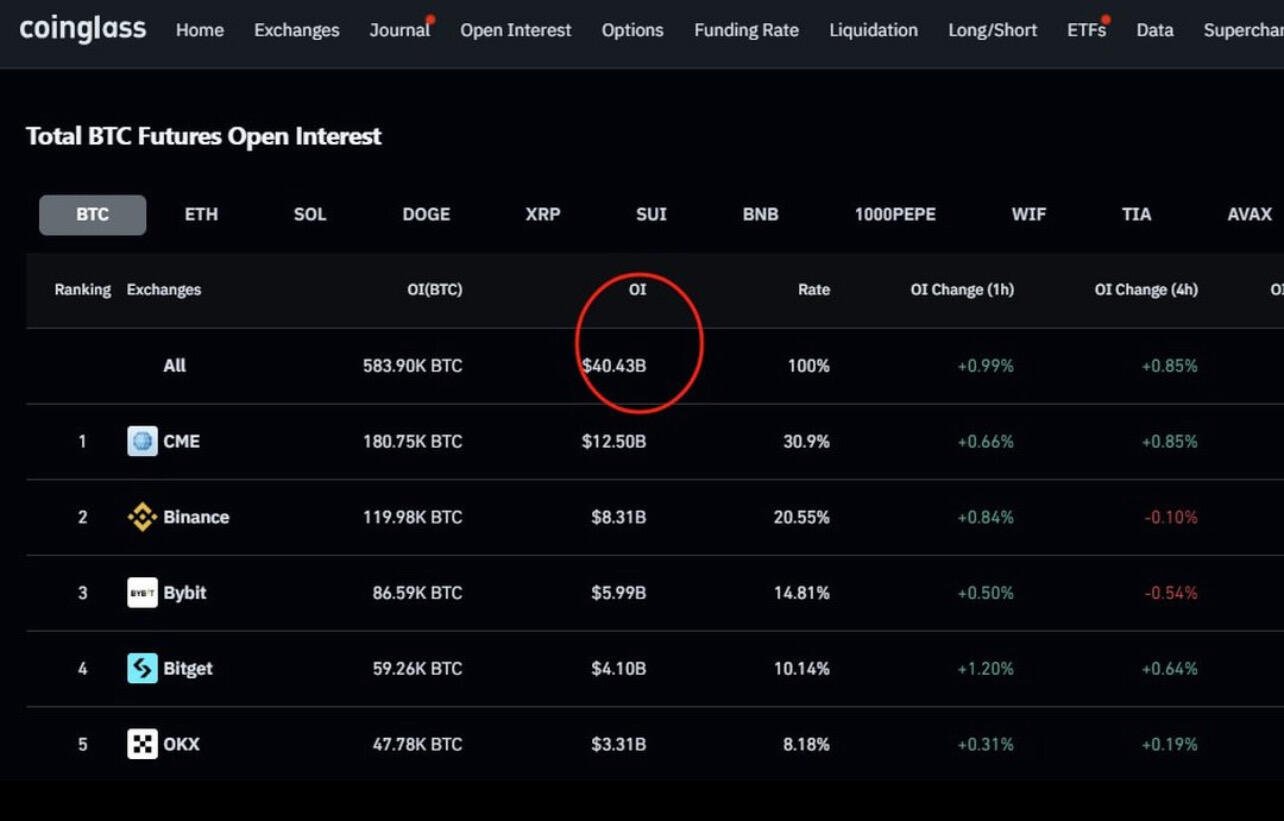Open the Bybit exchange link
The image size is (1284, 821).
click(185, 593)
